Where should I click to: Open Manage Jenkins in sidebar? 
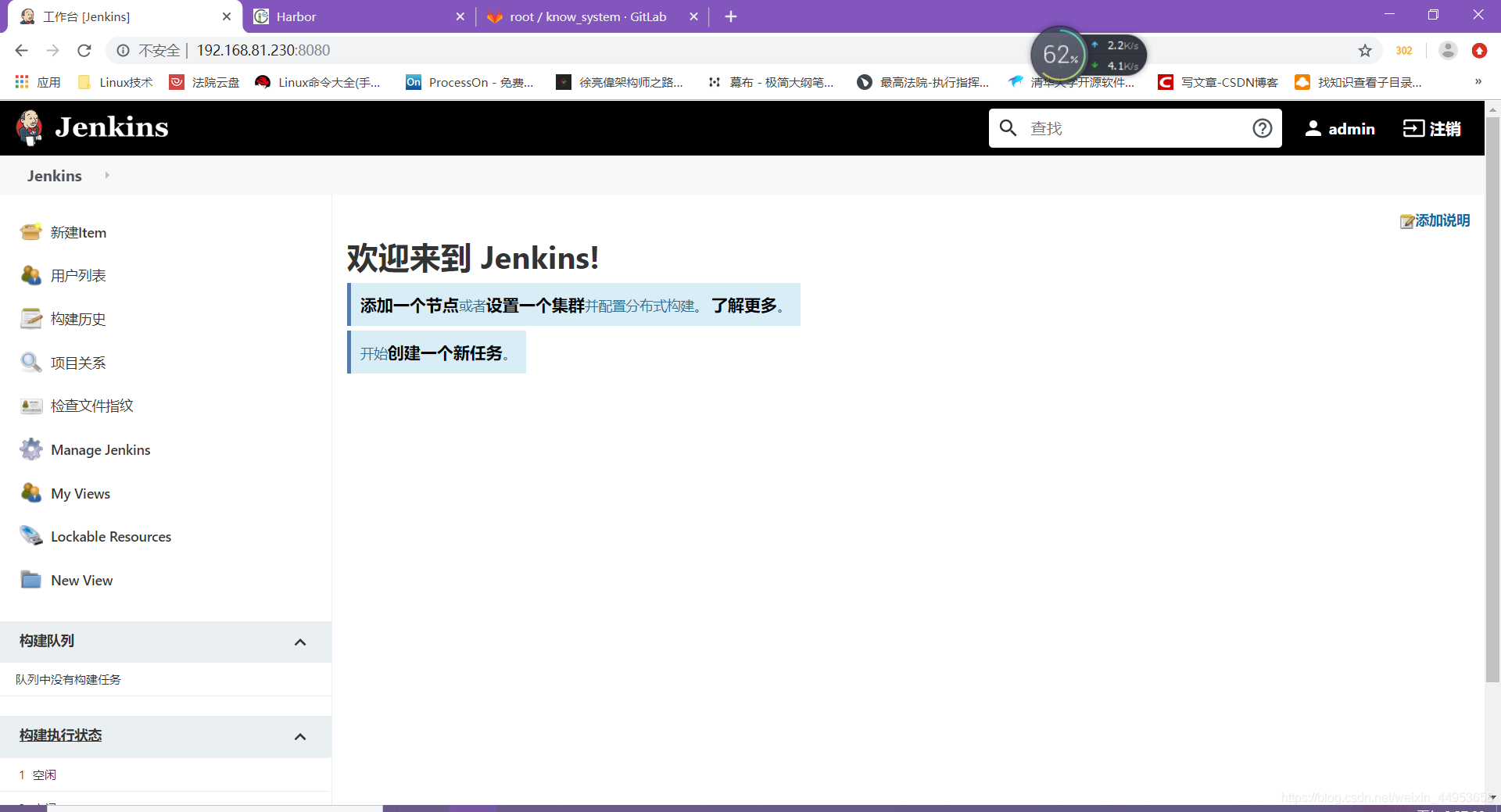(x=101, y=449)
